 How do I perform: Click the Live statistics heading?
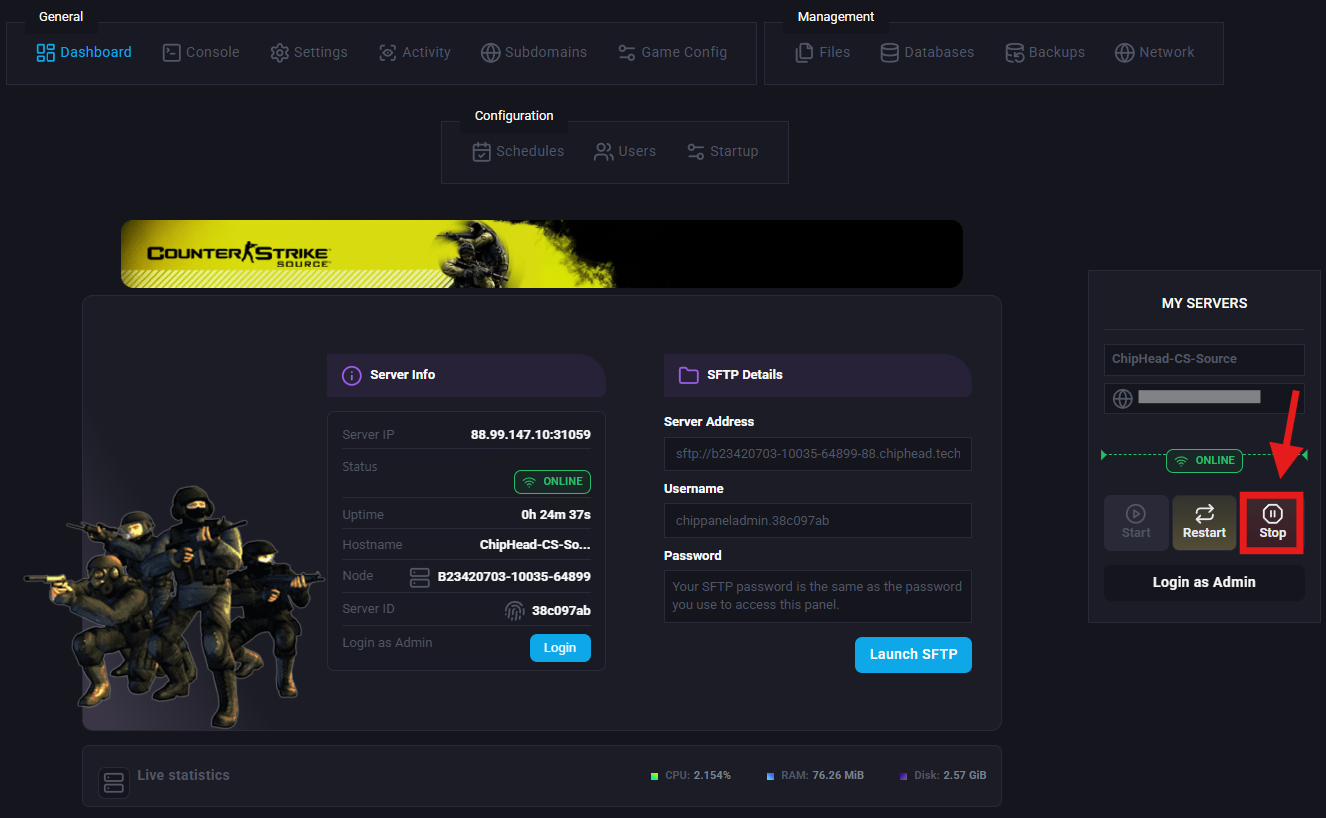pyautogui.click(x=183, y=775)
